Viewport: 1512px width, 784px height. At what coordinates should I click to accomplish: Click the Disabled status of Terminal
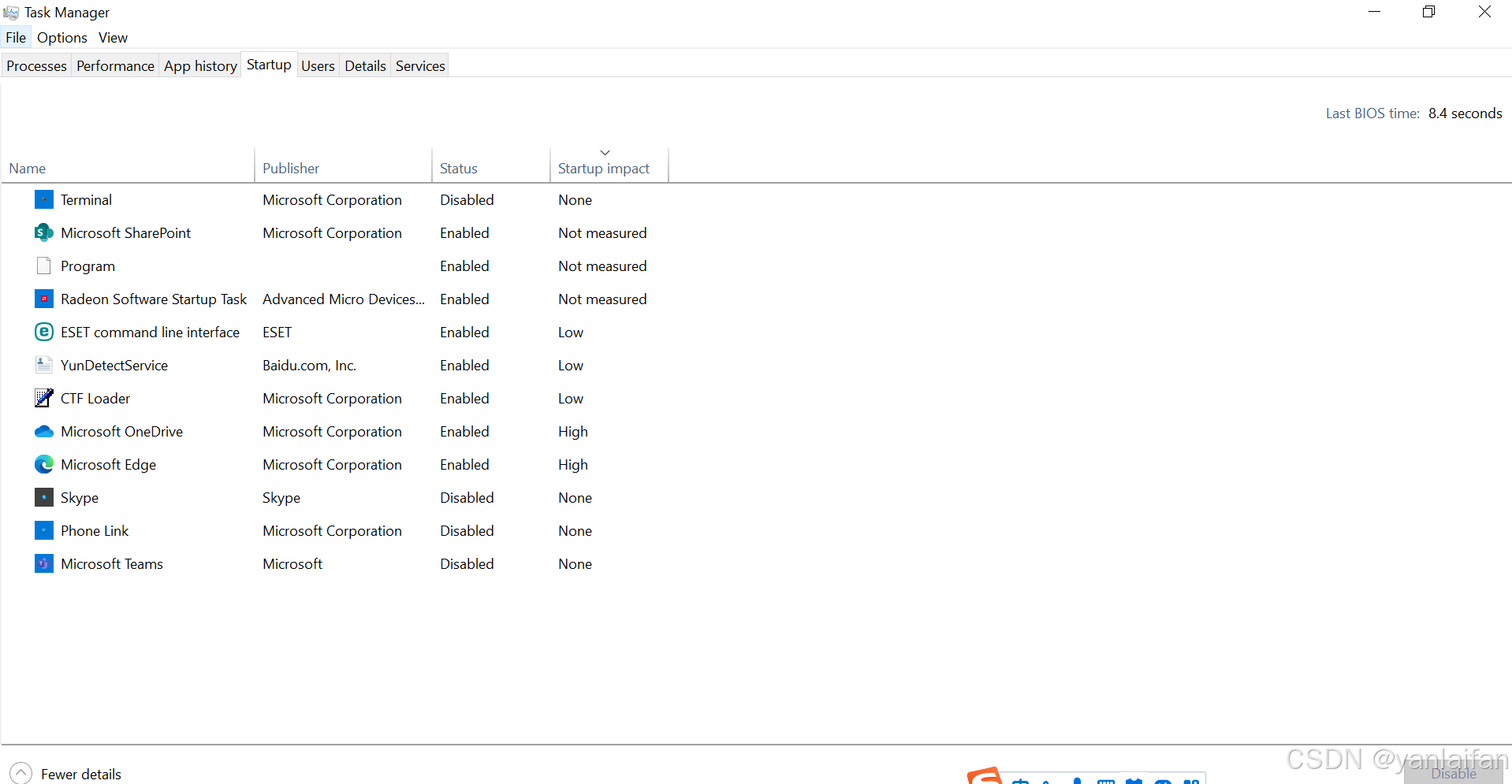point(467,200)
